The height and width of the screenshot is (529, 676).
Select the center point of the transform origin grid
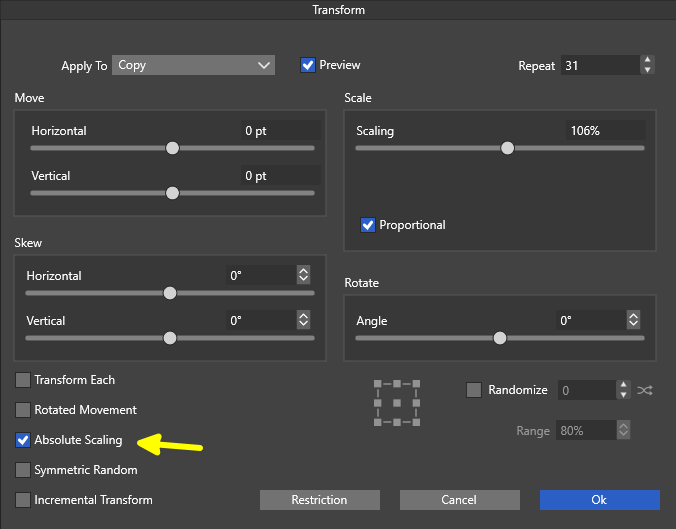click(397, 403)
